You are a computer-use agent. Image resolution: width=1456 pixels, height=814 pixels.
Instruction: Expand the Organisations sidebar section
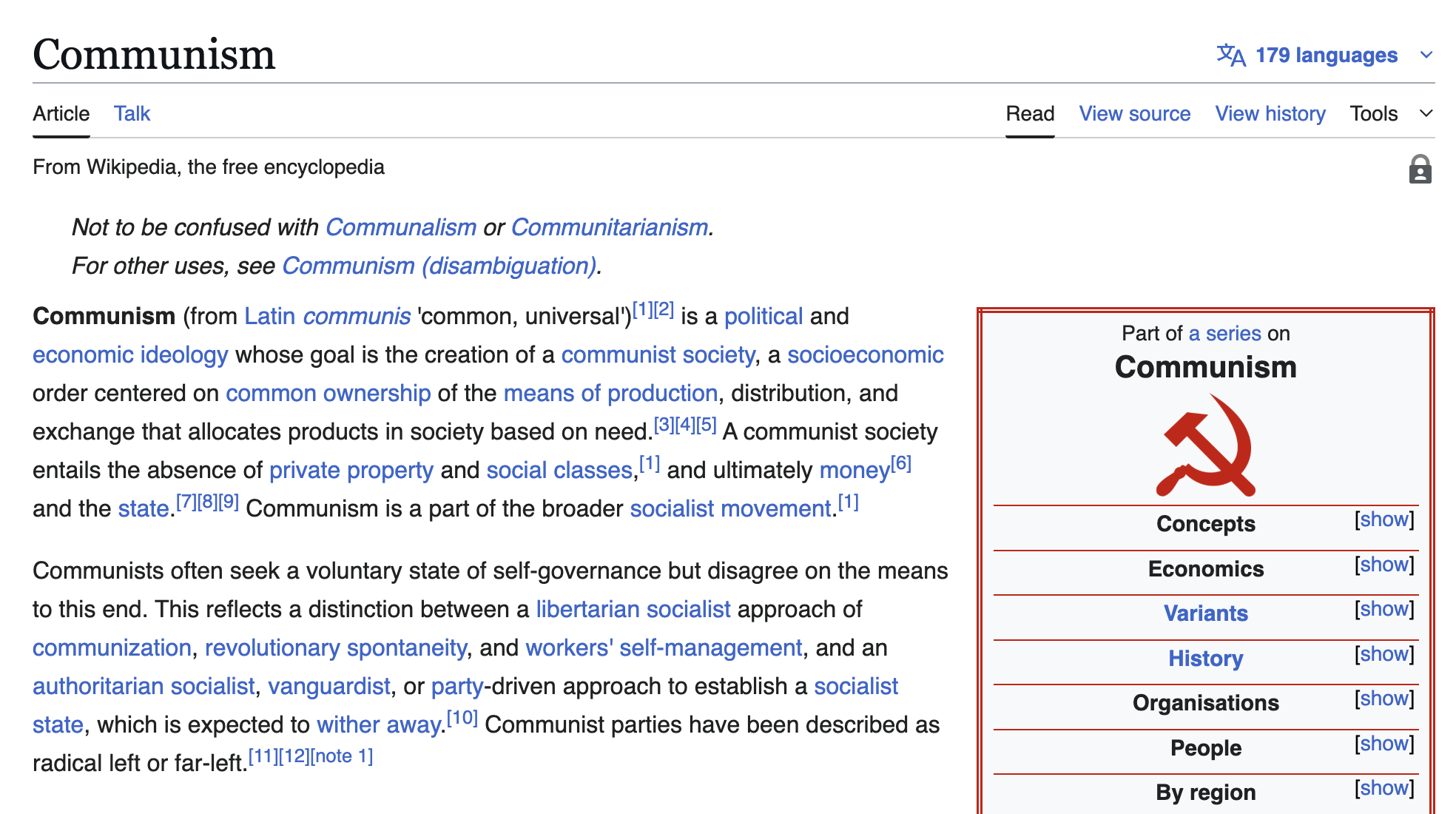click(x=1383, y=699)
